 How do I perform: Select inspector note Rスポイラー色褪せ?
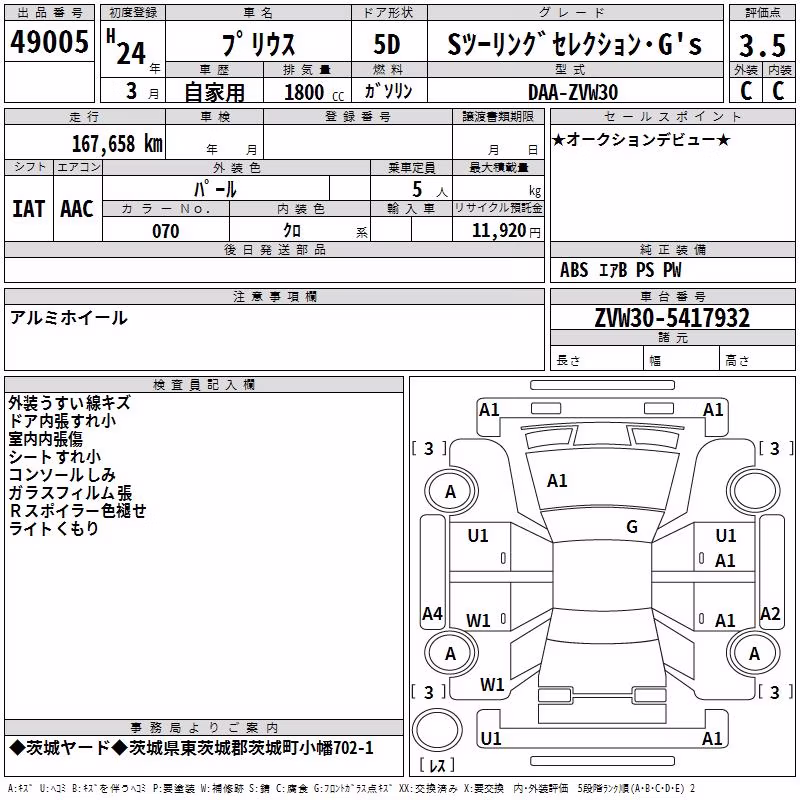(x=78, y=510)
